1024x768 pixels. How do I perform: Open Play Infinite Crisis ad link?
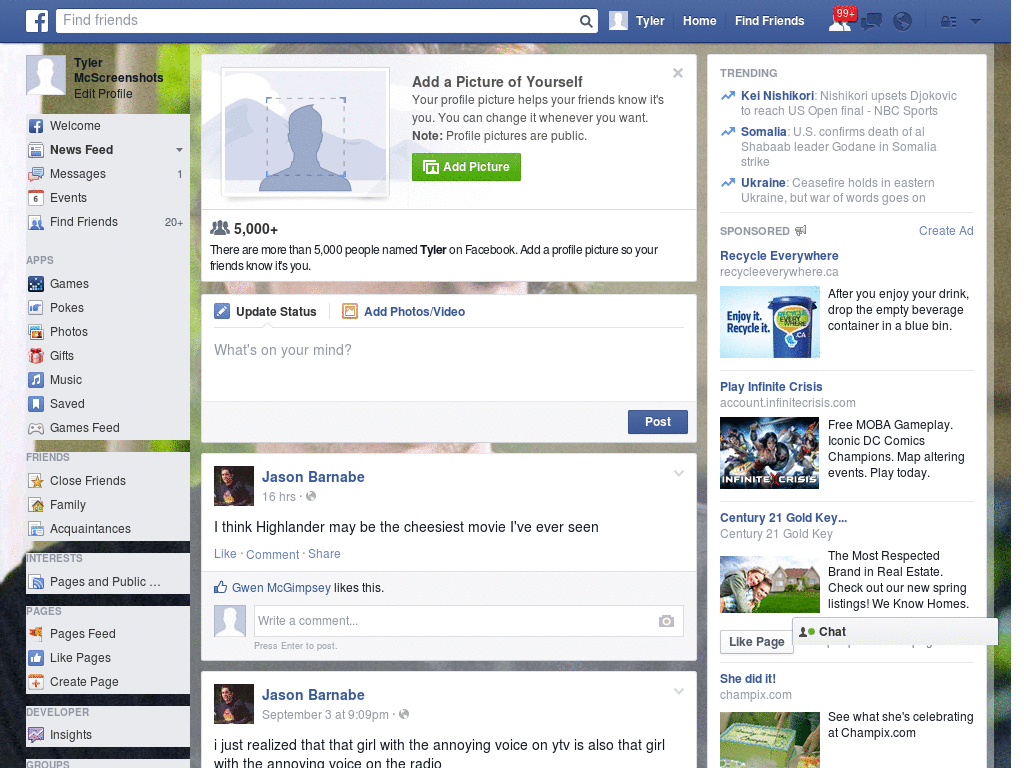tap(771, 387)
